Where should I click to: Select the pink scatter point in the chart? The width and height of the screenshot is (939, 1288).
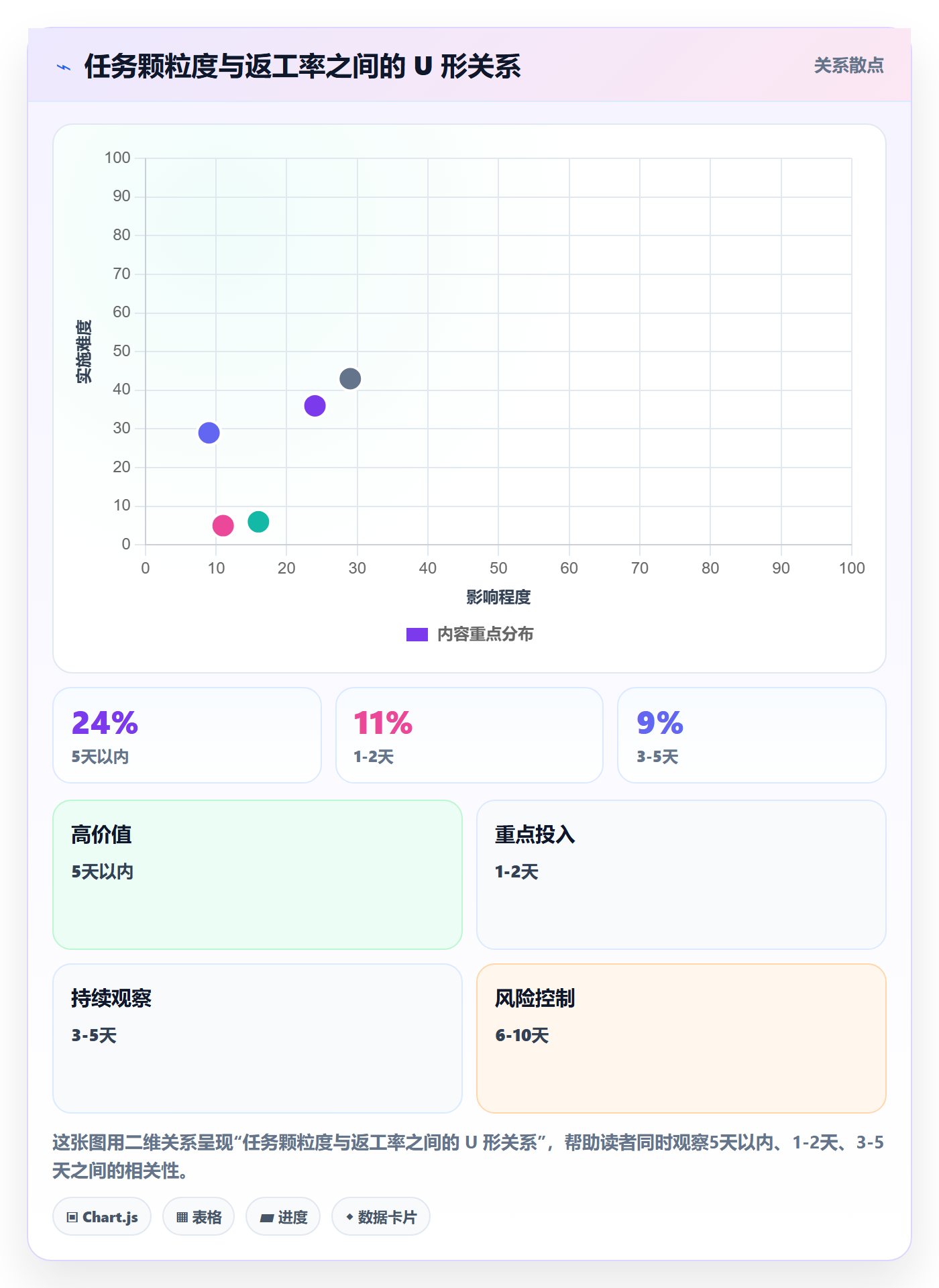[223, 525]
